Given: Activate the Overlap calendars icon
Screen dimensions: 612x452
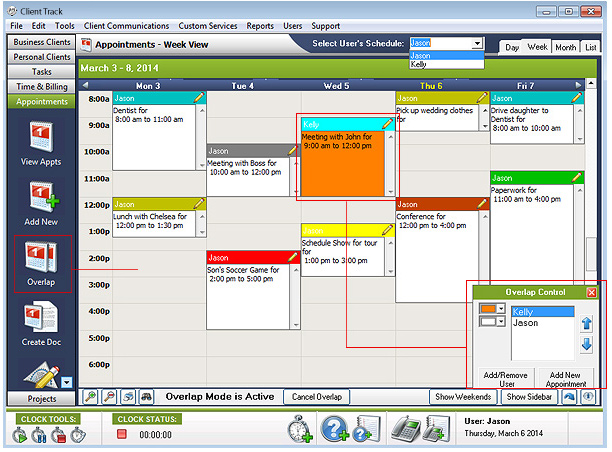Looking at the screenshot, I should (41, 257).
